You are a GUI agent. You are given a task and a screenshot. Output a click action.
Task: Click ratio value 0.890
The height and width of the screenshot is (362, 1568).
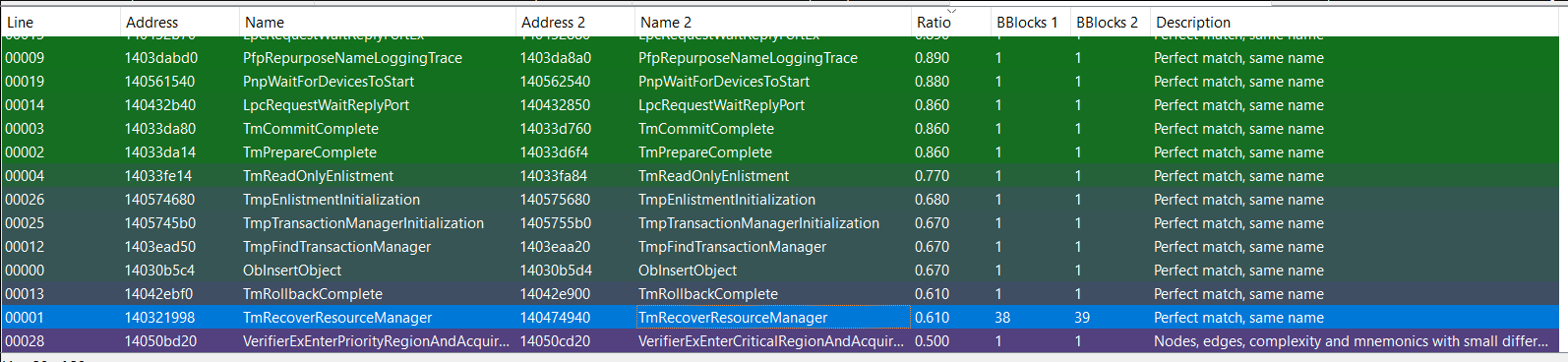[932, 58]
